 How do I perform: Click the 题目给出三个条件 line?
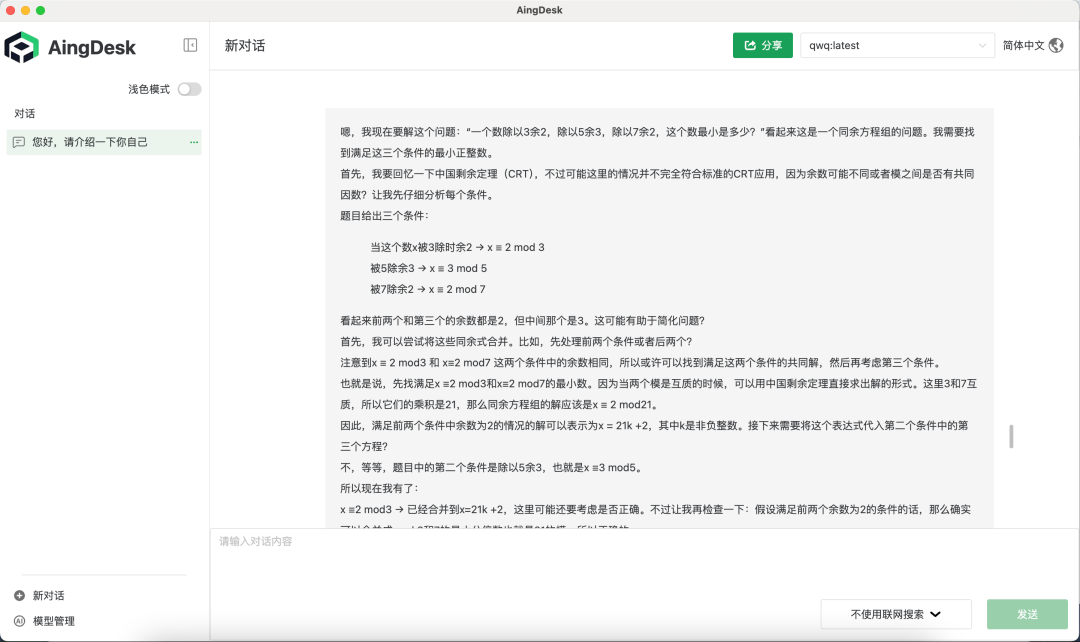pos(384,216)
